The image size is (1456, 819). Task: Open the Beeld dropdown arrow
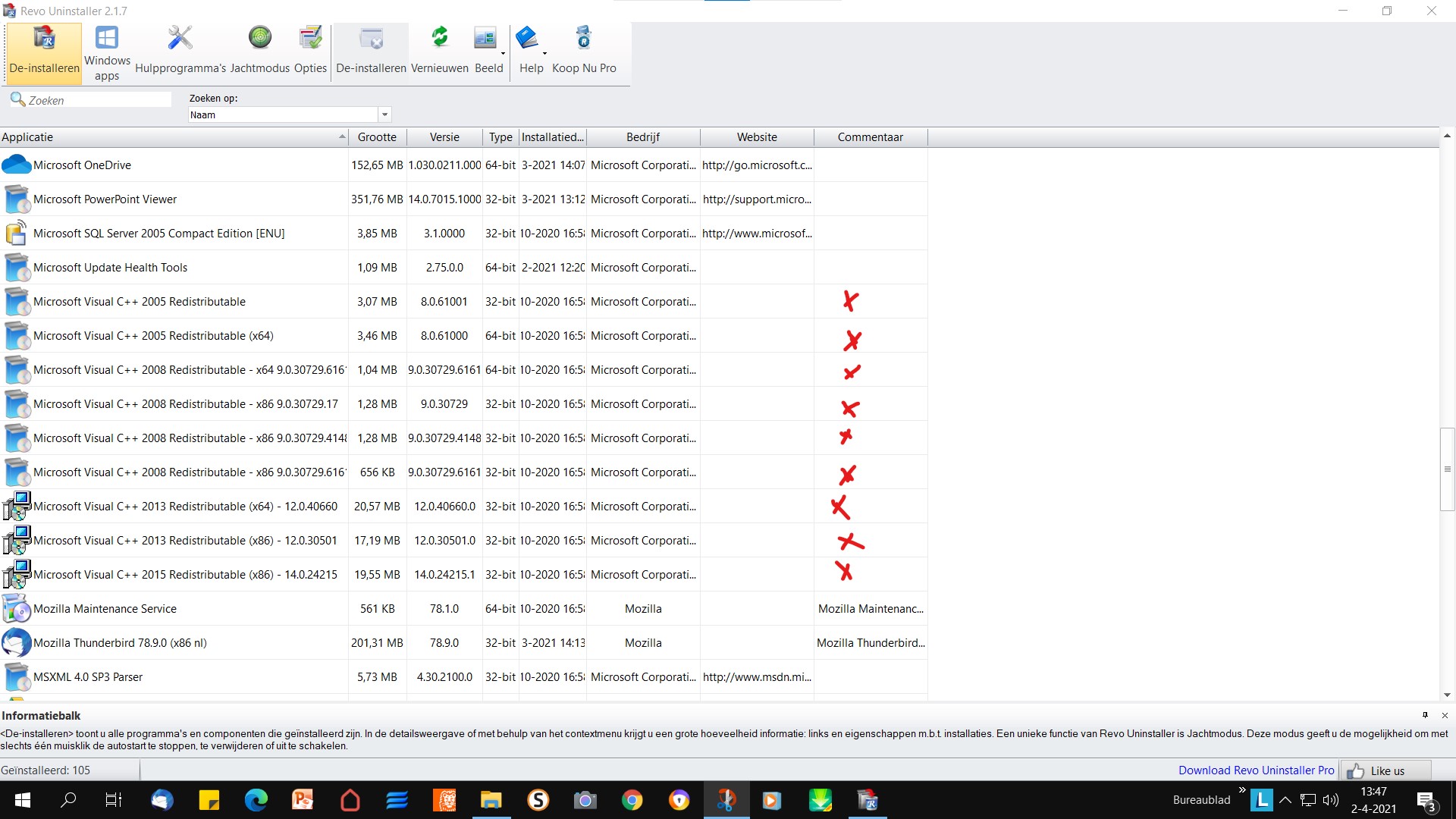pos(503,54)
